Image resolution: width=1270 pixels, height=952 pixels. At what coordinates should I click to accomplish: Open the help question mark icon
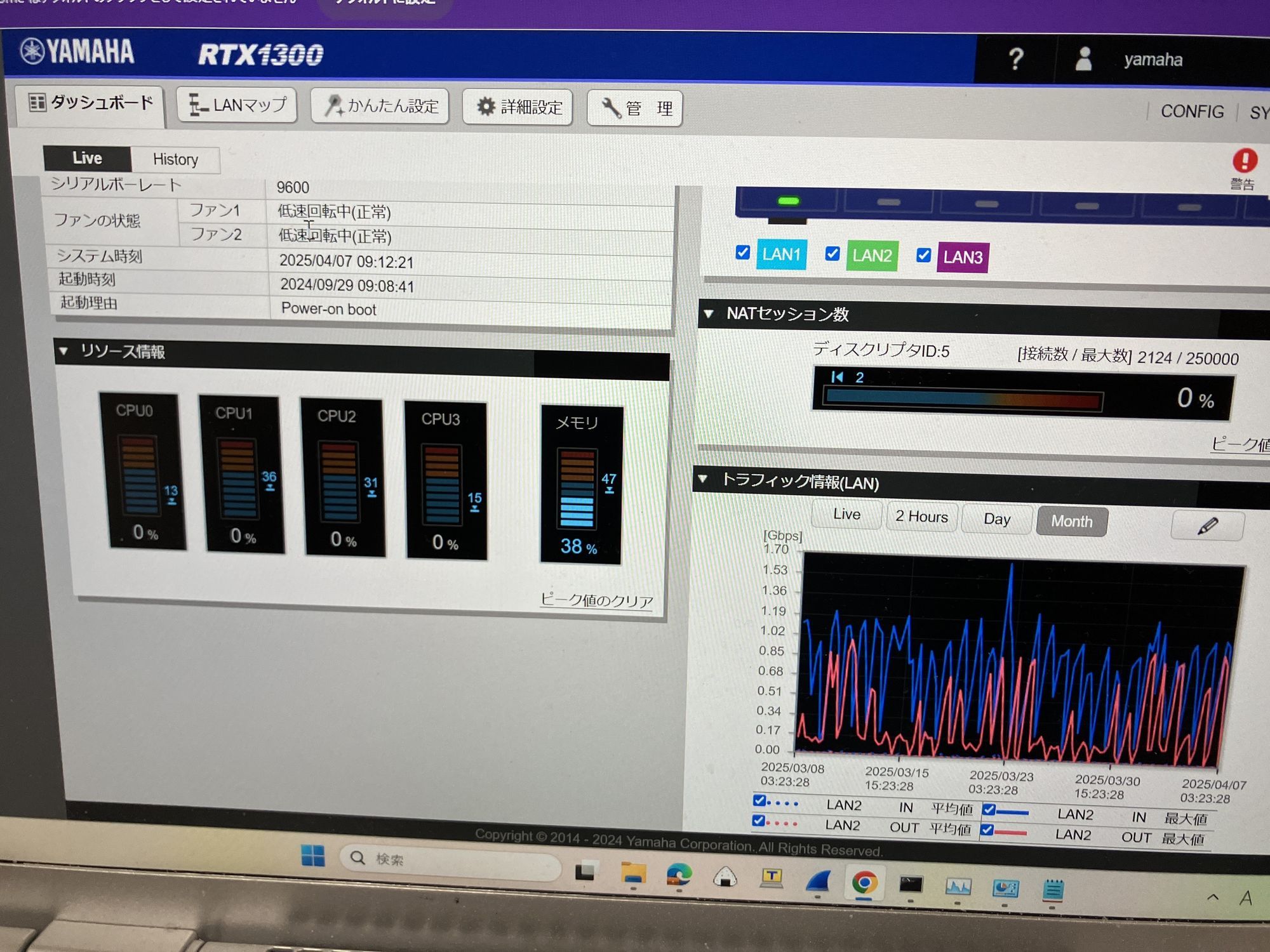pos(1016,60)
